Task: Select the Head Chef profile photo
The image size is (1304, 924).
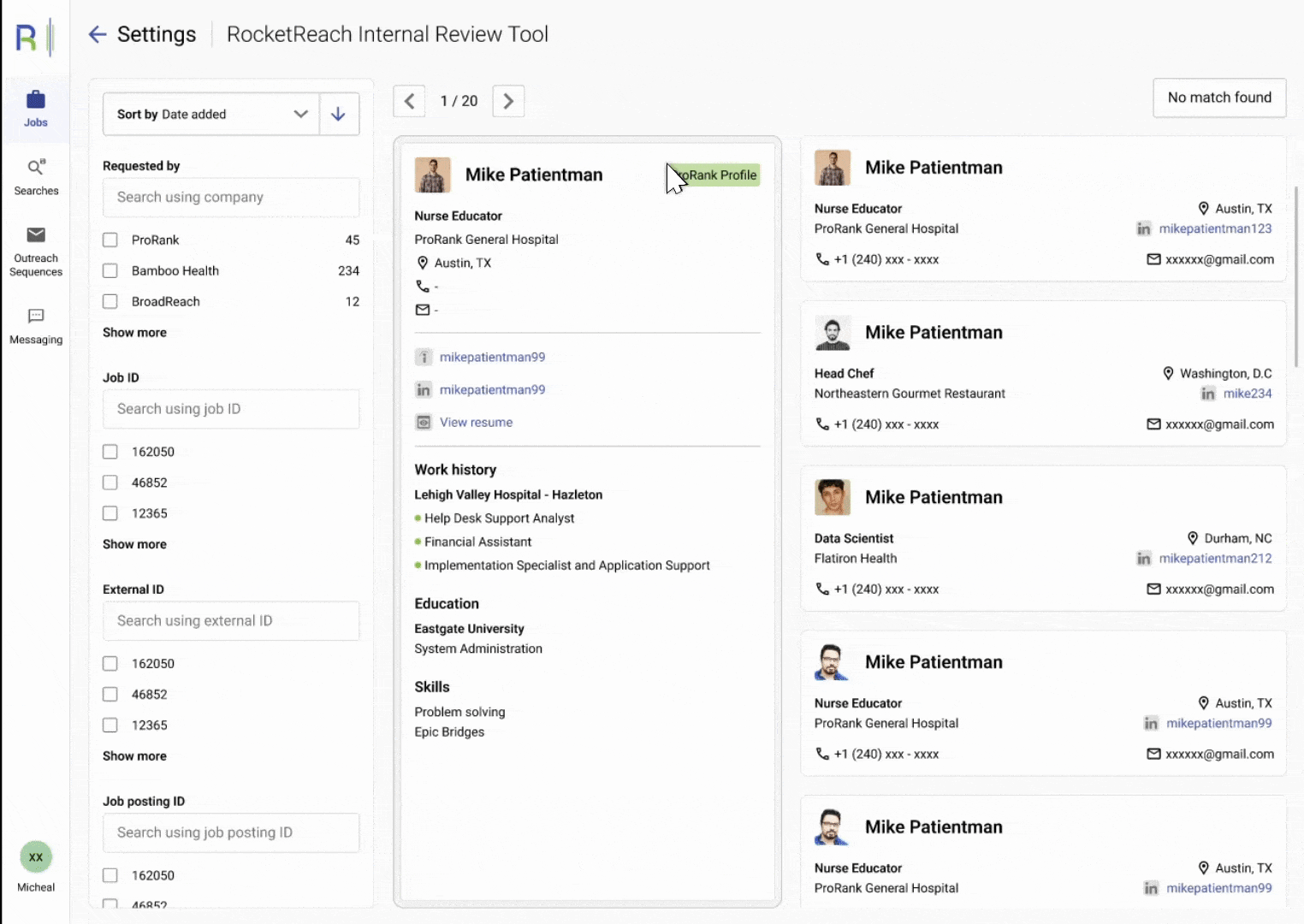Action: click(x=833, y=333)
